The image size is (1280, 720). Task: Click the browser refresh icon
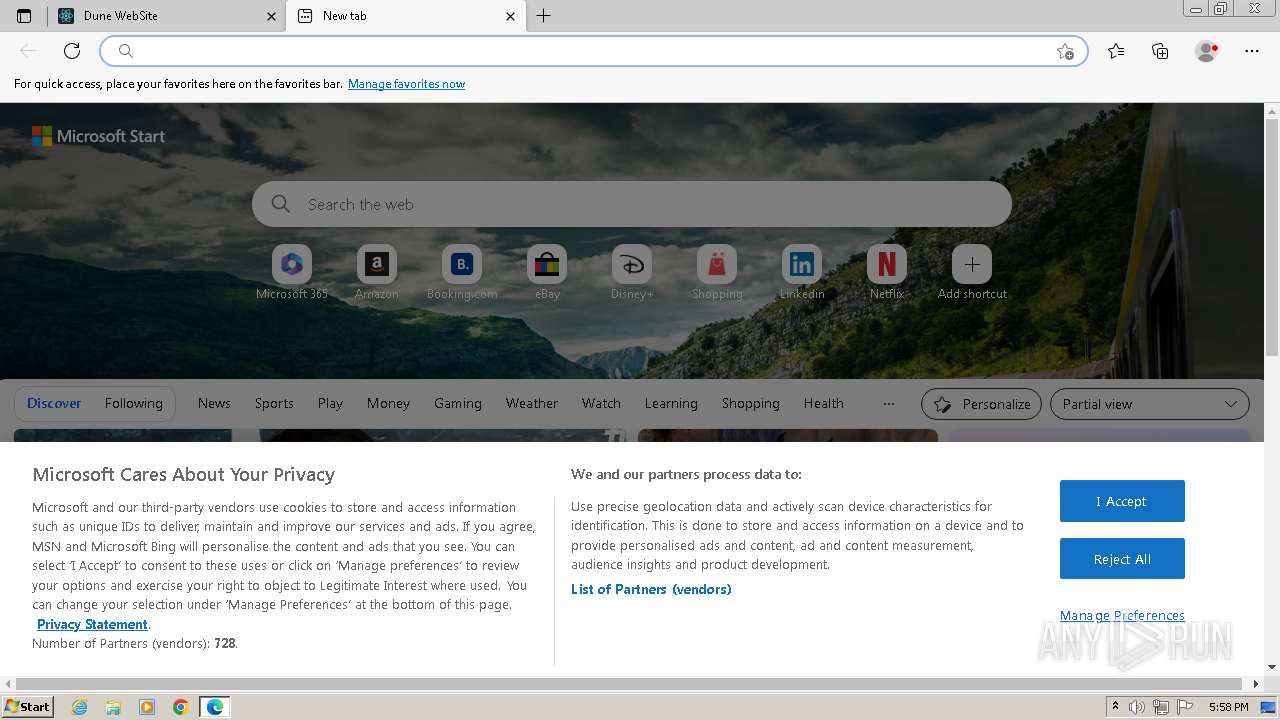click(x=72, y=51)
